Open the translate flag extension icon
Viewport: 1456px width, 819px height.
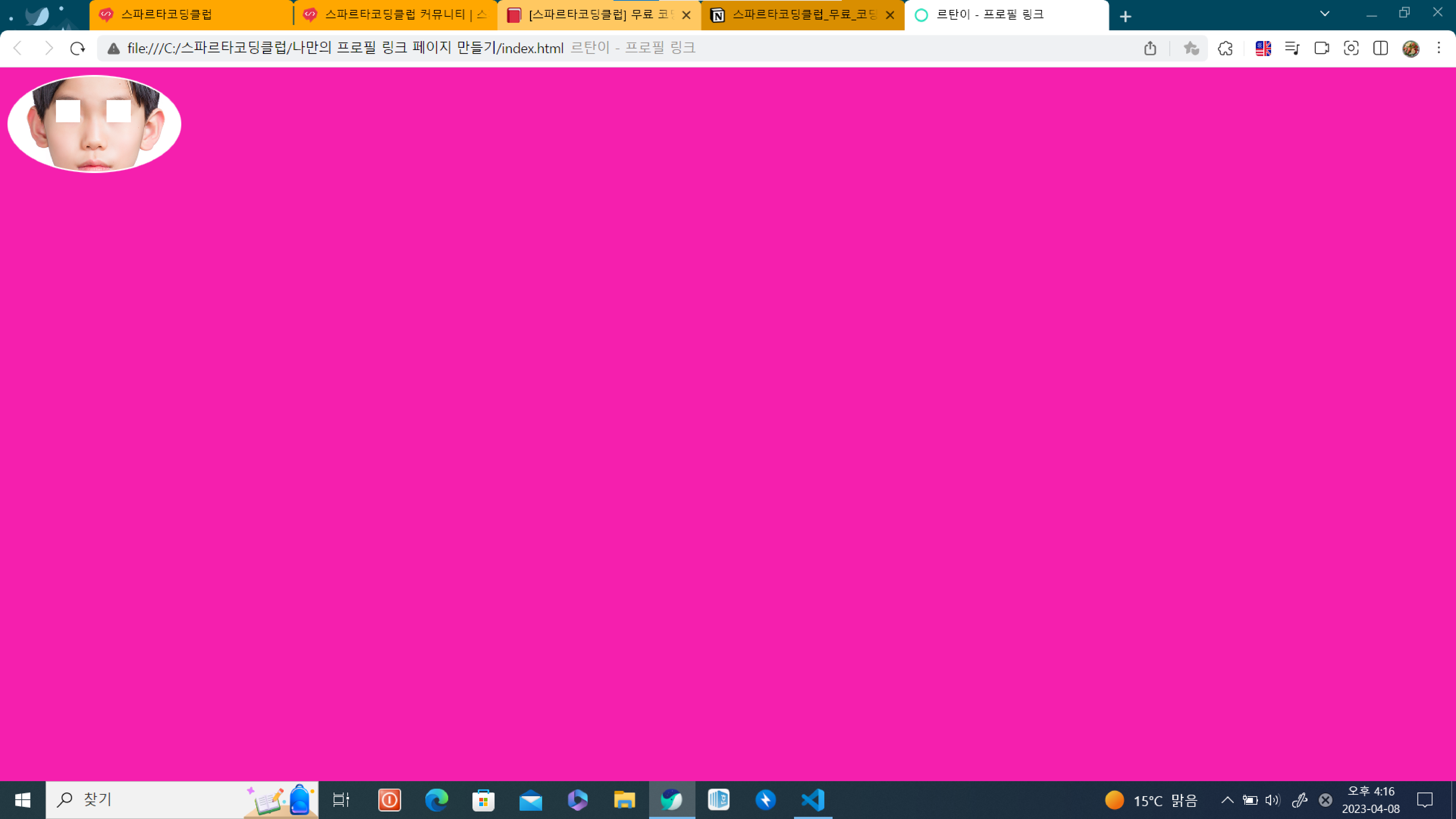point(1263,49)
